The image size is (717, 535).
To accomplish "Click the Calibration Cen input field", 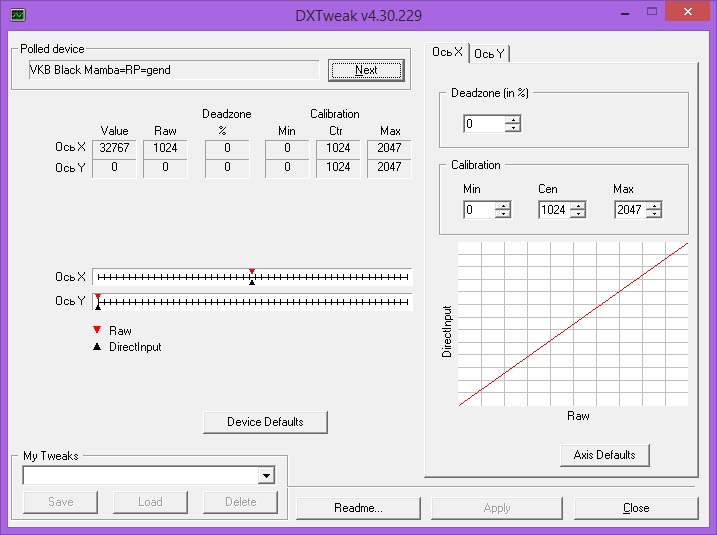I will tap(555, 210).
